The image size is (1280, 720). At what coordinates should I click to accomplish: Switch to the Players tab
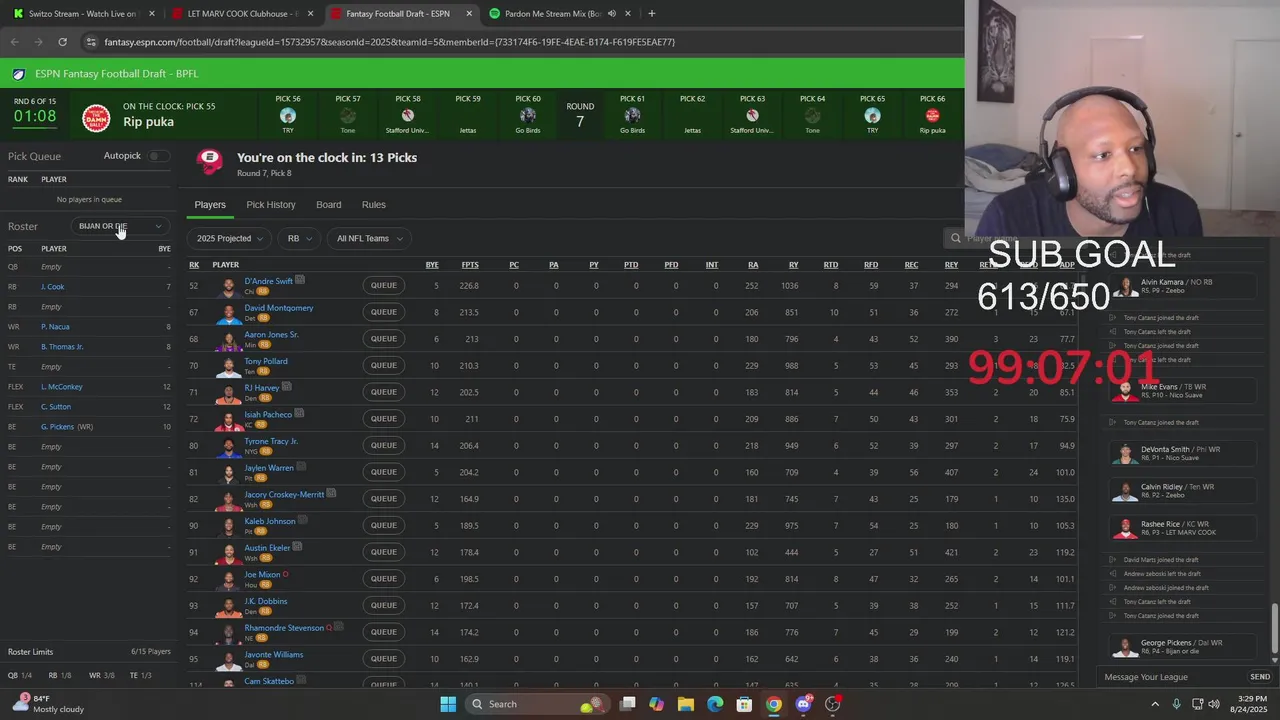(210, 204)
